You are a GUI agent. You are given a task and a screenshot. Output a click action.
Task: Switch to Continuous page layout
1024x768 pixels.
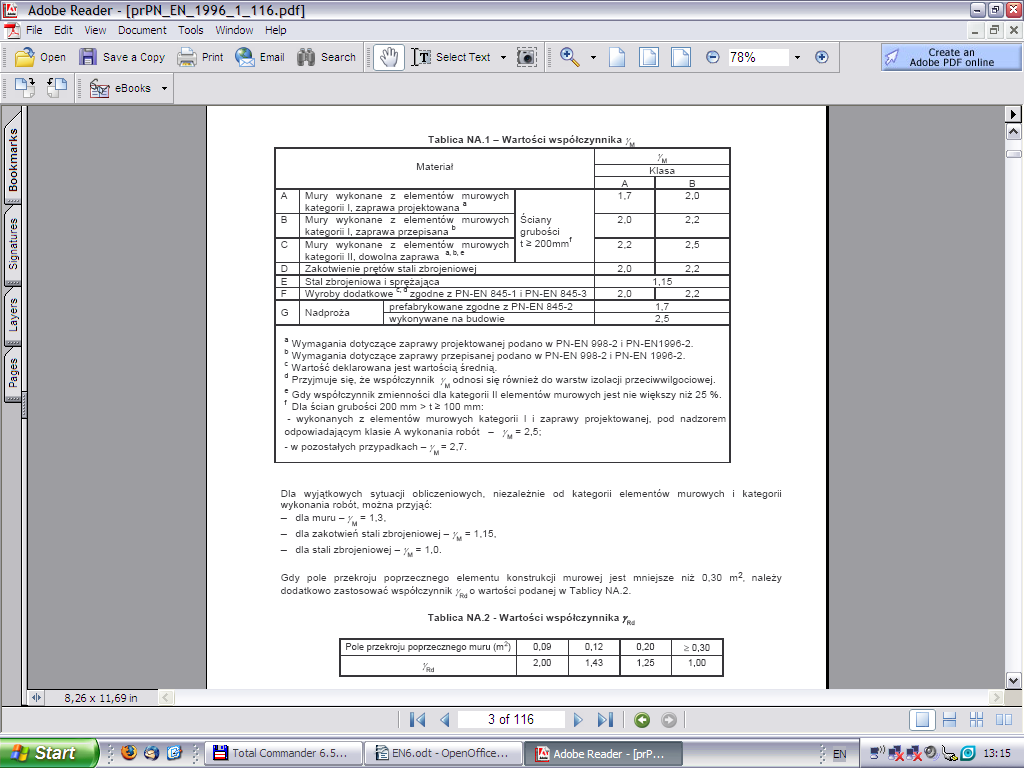pyautogui.click(x=950, y=720)
